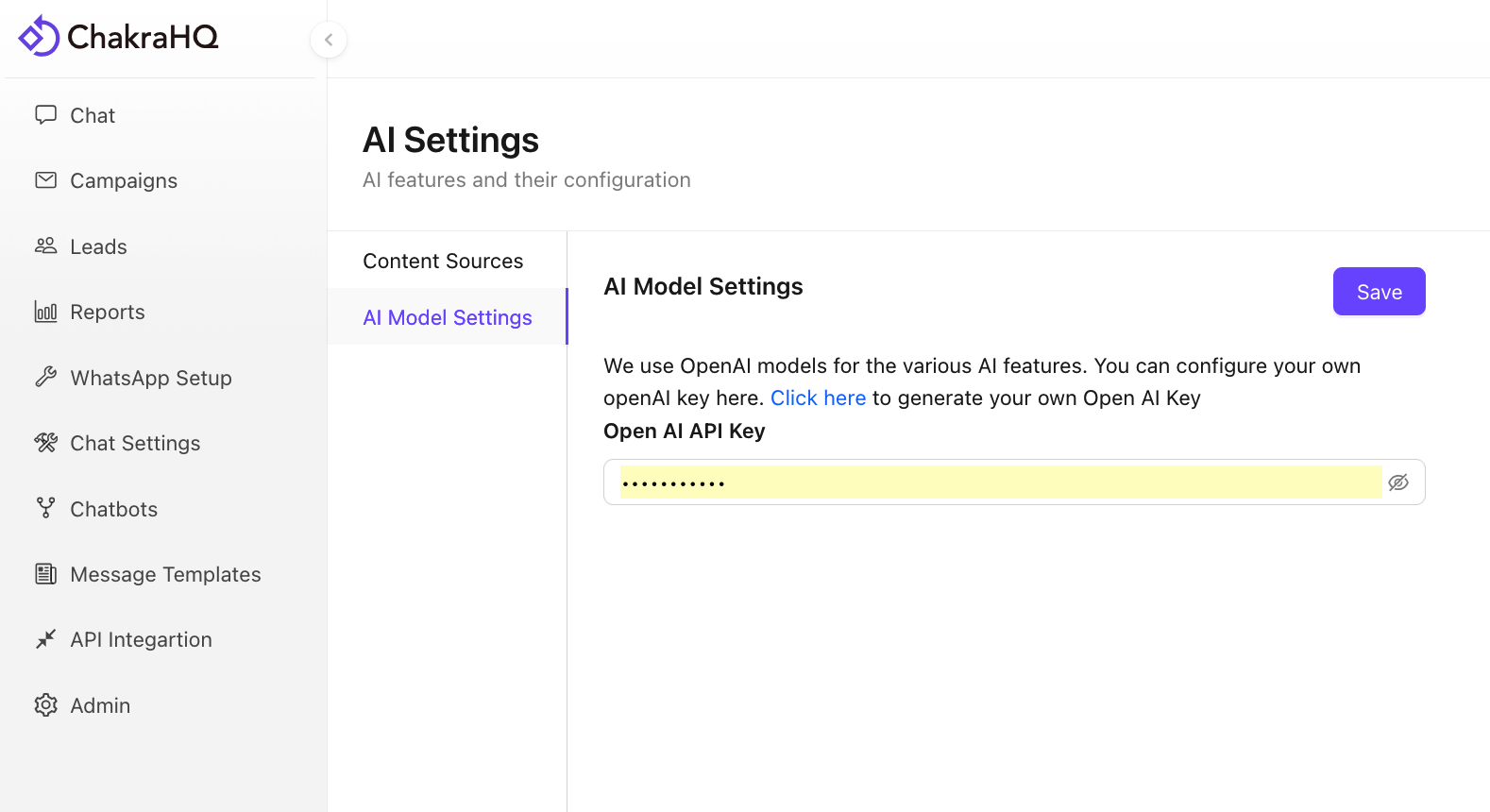Switch to the Content Sources tab
Screen dimensions: 1490x812
(x=443, y=262)
